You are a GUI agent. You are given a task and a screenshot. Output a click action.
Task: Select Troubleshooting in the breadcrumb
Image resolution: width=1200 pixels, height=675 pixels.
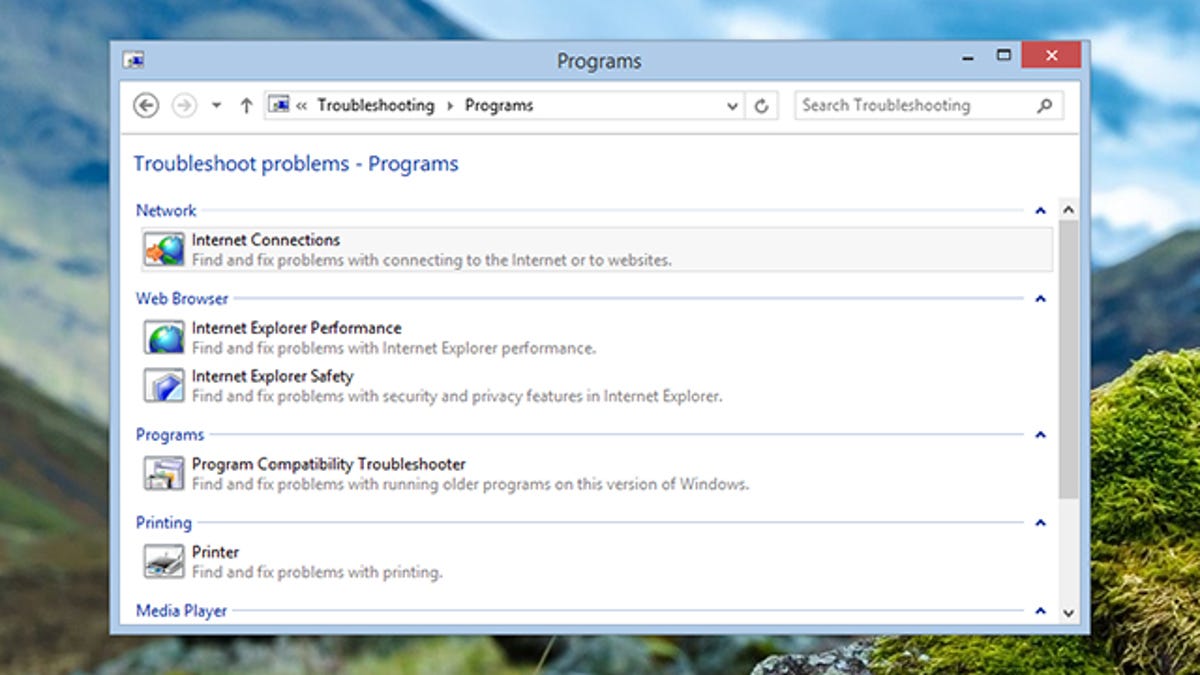point(376,105)
